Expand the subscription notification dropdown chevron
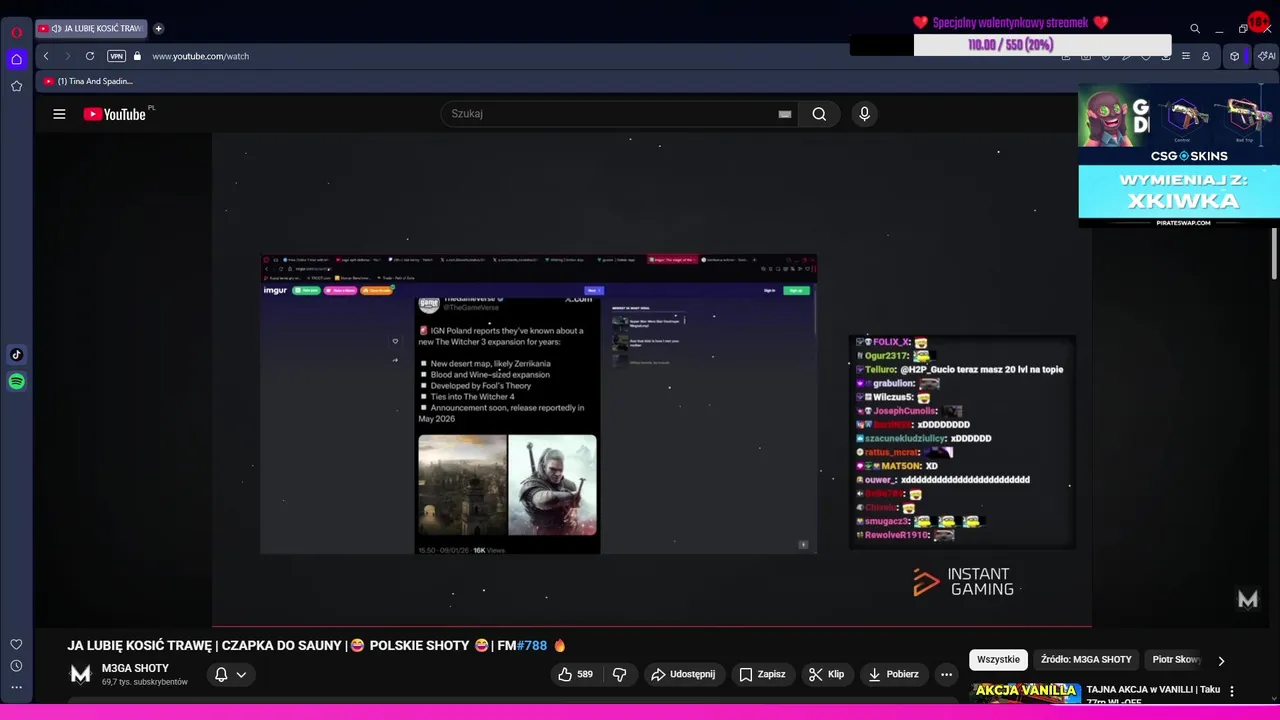 coord(241,675)
